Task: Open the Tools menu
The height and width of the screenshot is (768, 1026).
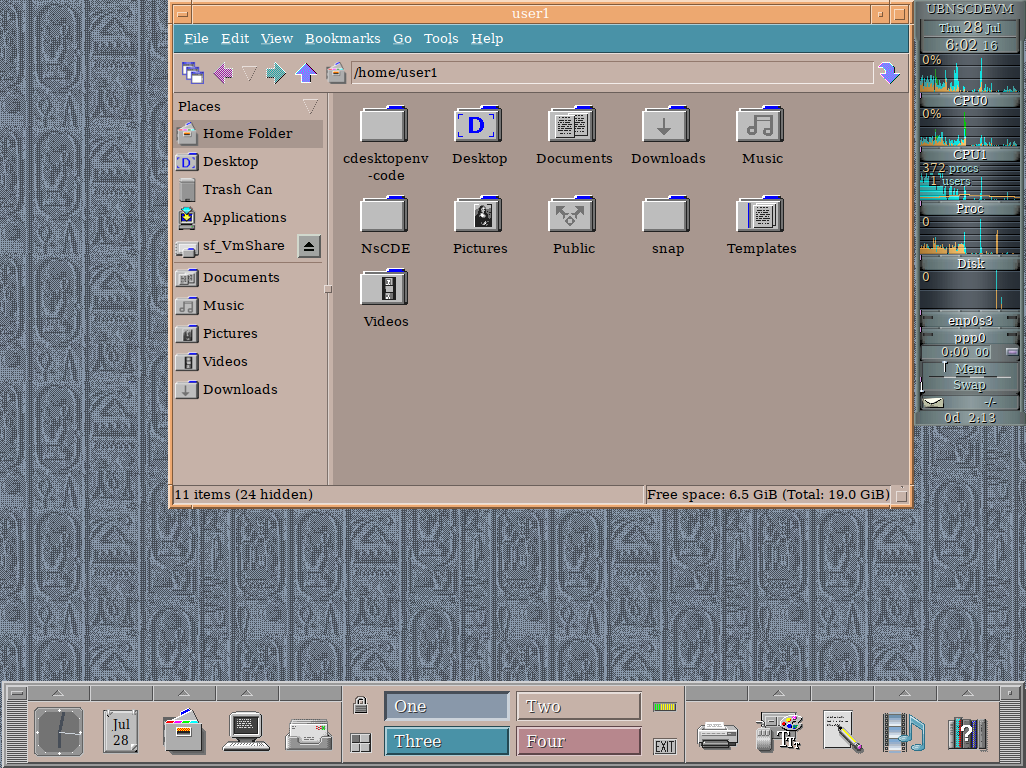Action: point(441,38)
